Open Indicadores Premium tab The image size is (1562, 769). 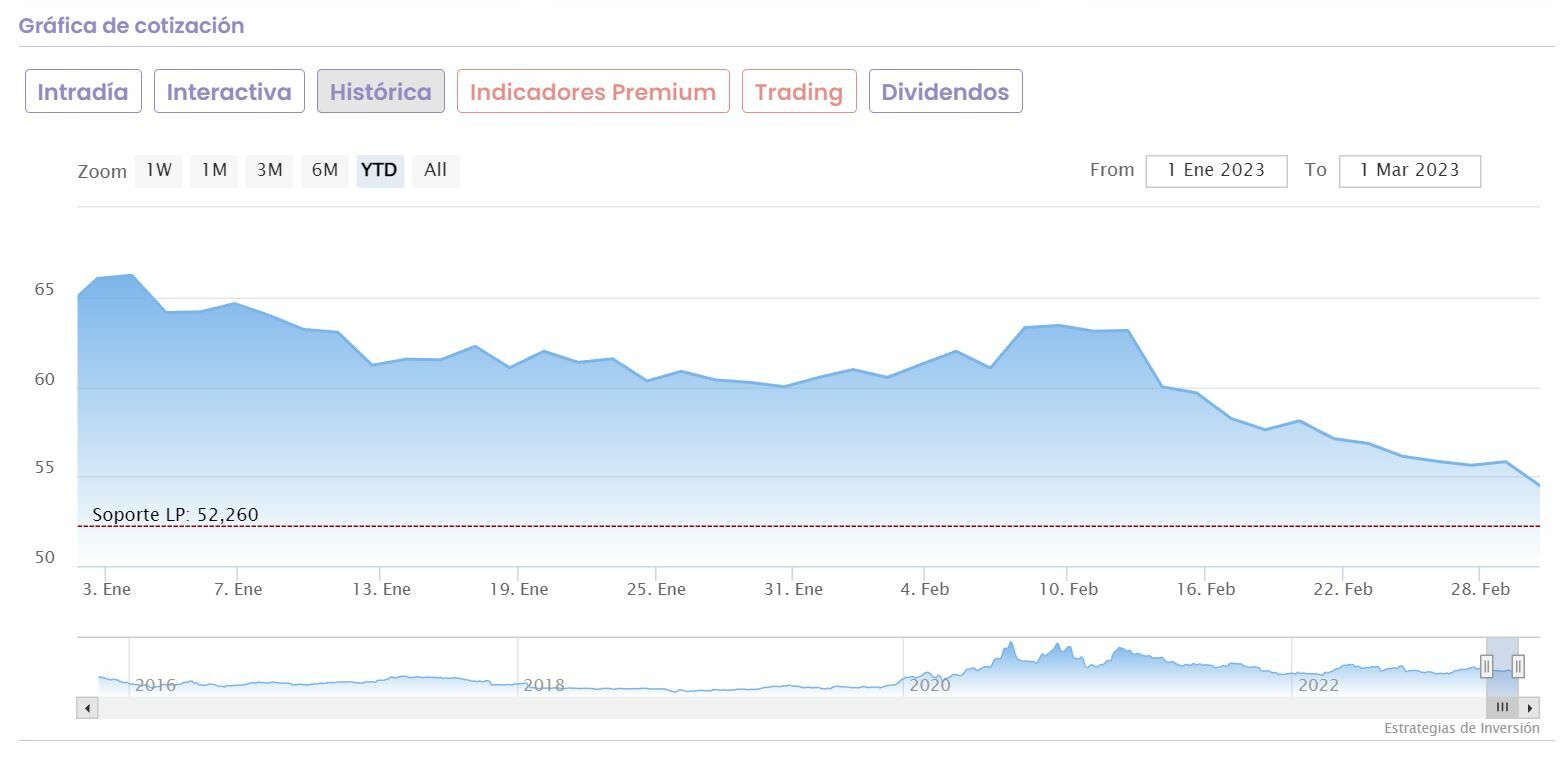pos(593,92)
